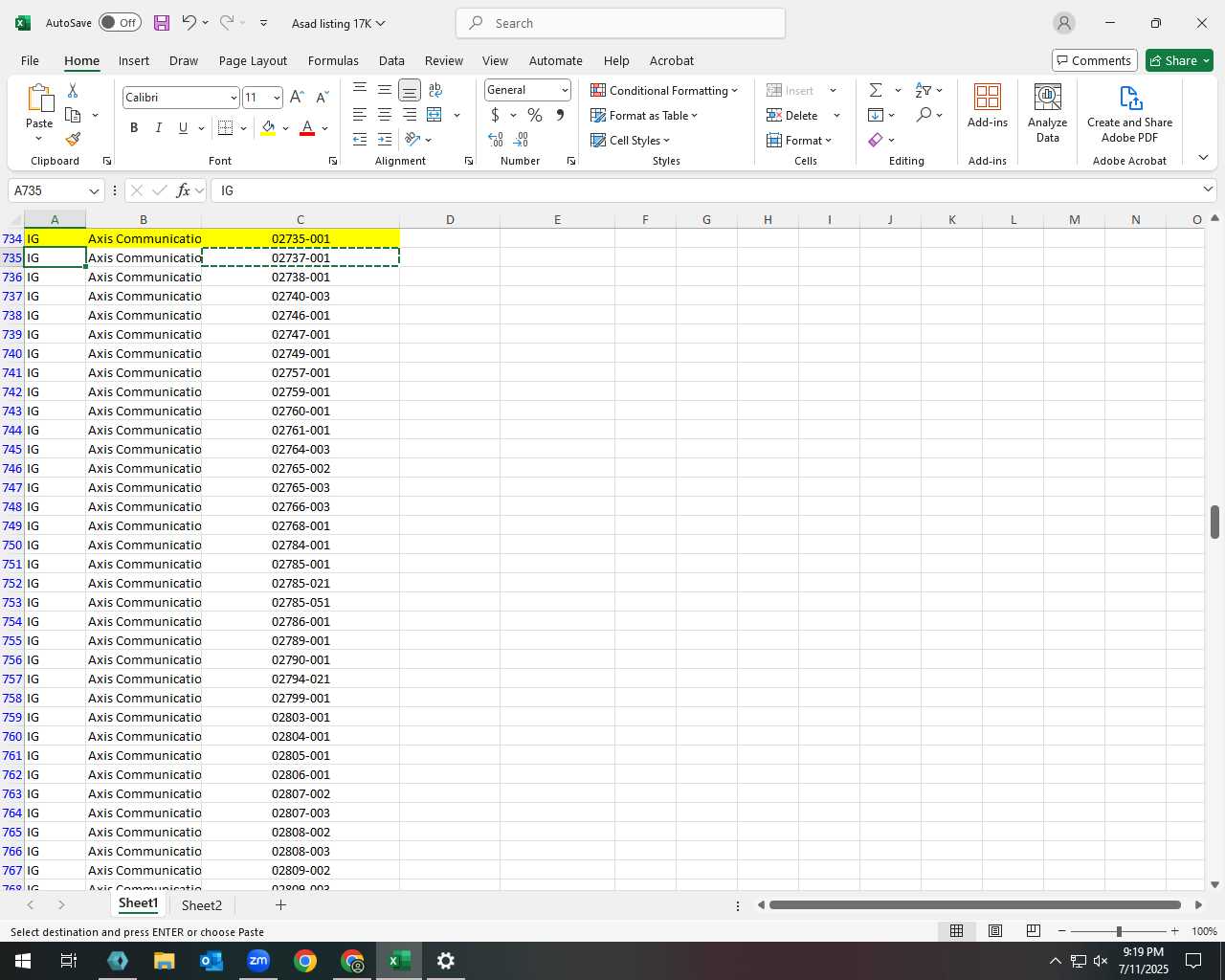Decrease font size with the smaller A
1225x980 pixels.
coord(322,97)
